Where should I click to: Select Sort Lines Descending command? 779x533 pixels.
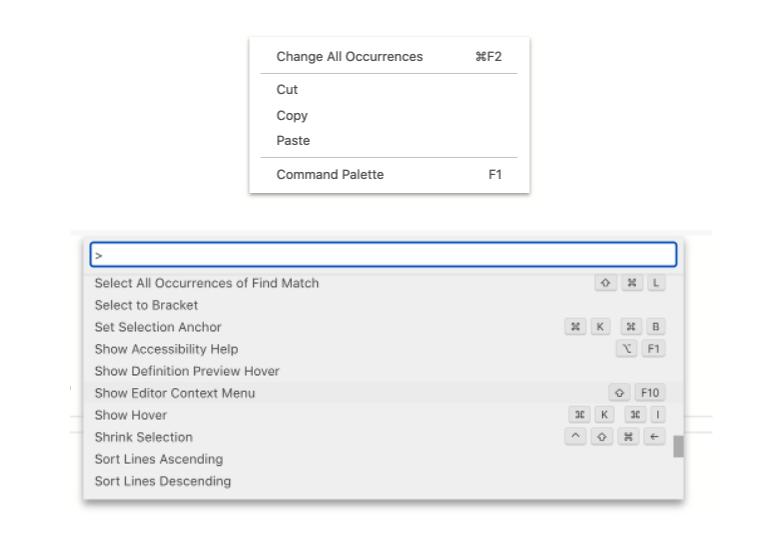[163, 481]
